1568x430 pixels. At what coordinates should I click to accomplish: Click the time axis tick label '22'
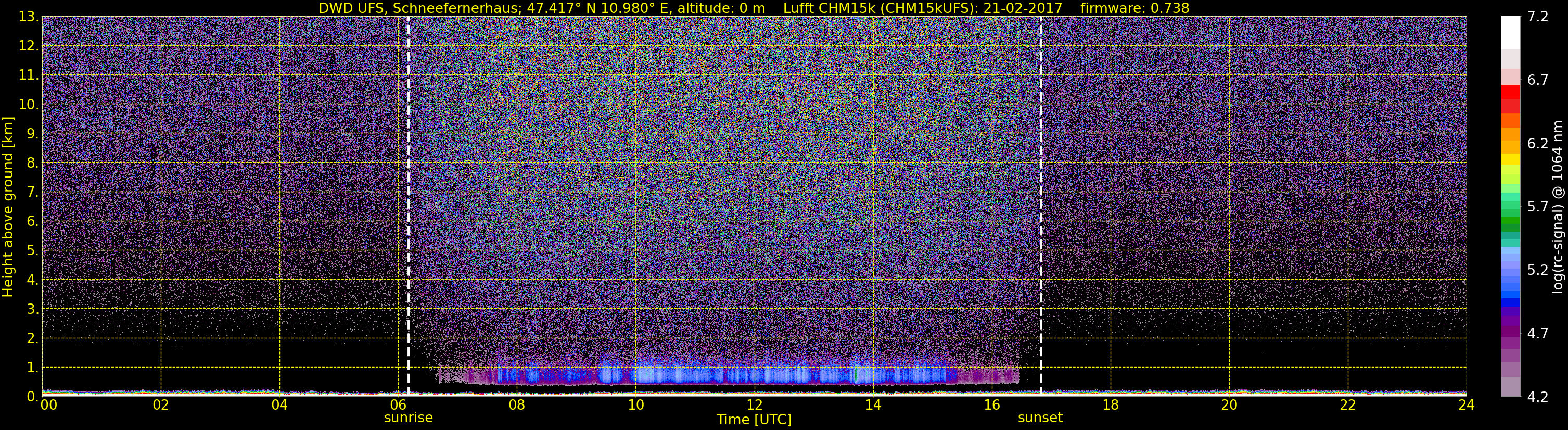click(x=1348, y=405)
